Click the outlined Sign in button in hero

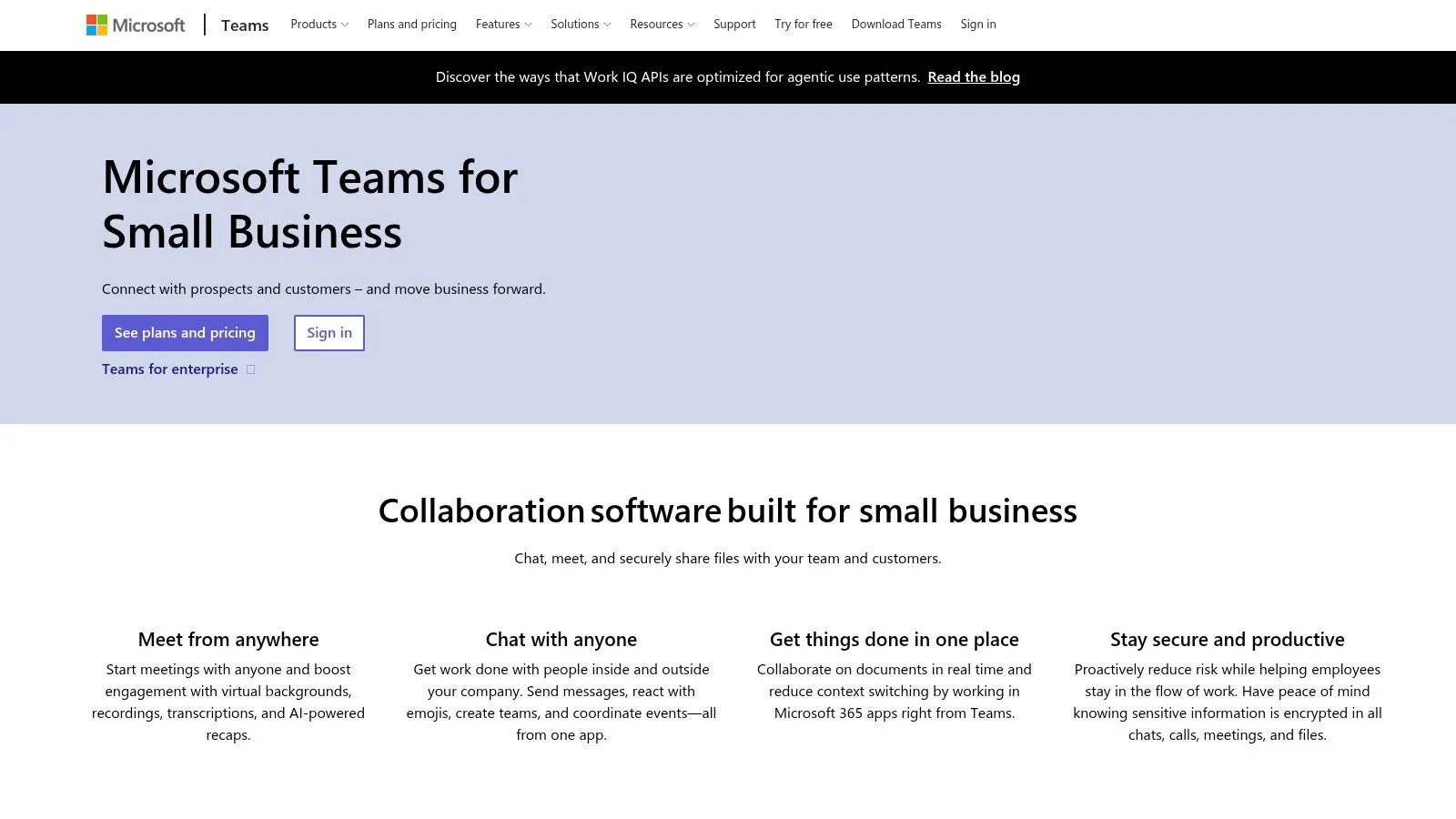329,333
